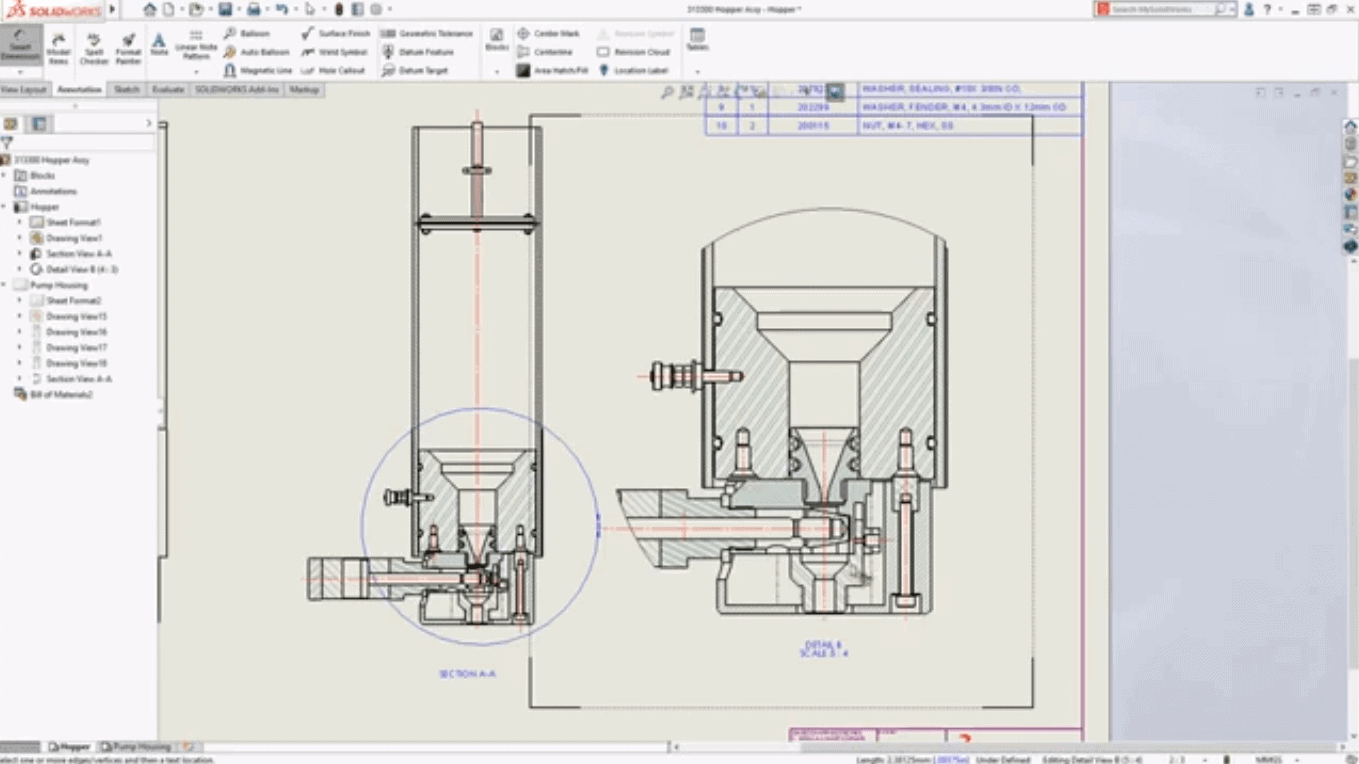This screenshot has height=764, width=1359.
Task: Open the Tables tool
Action: tap(697, 40)
